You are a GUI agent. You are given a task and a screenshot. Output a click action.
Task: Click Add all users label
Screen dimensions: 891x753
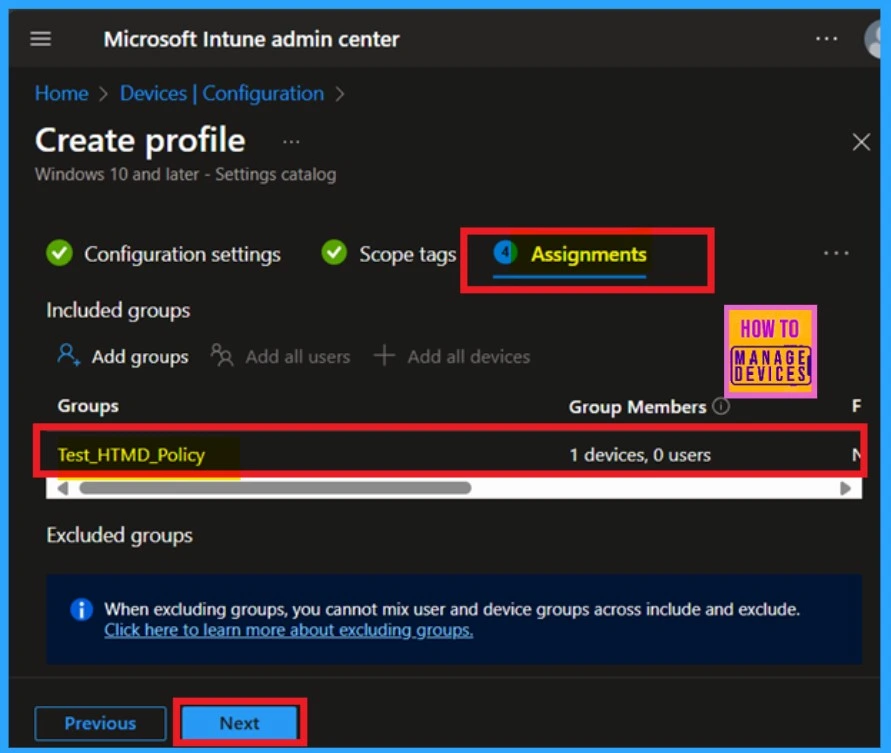tap(298, 357)
